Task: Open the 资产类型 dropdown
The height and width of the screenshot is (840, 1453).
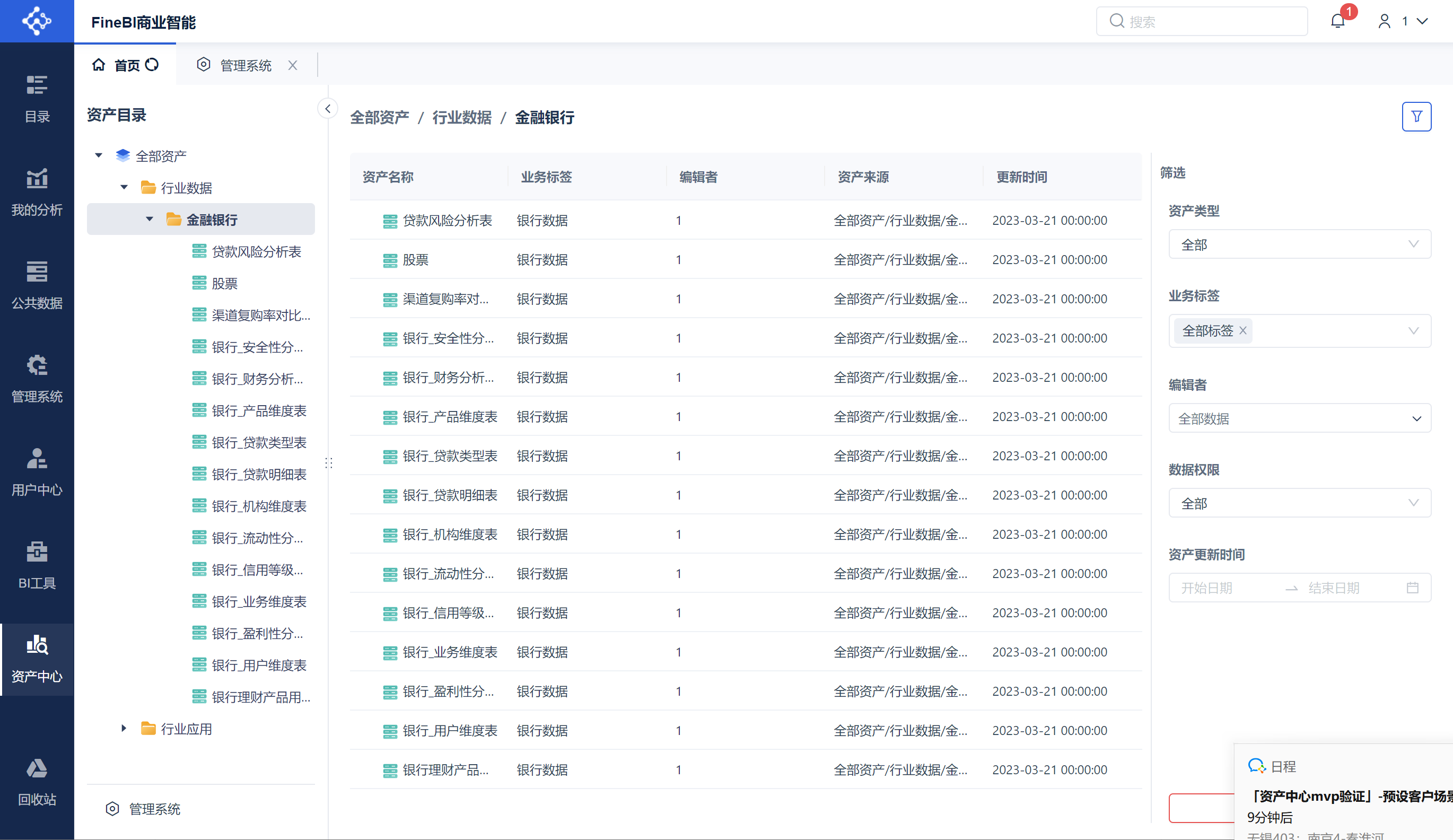Action: tap(1299, 244)
